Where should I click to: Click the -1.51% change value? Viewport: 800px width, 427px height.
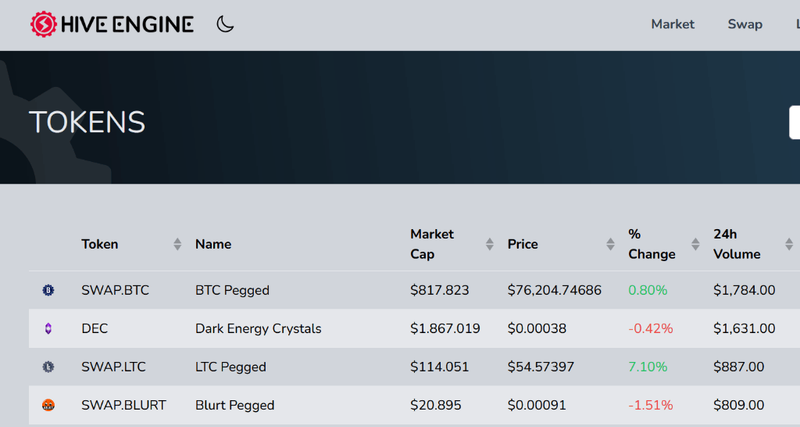click(x=651, y=405)
